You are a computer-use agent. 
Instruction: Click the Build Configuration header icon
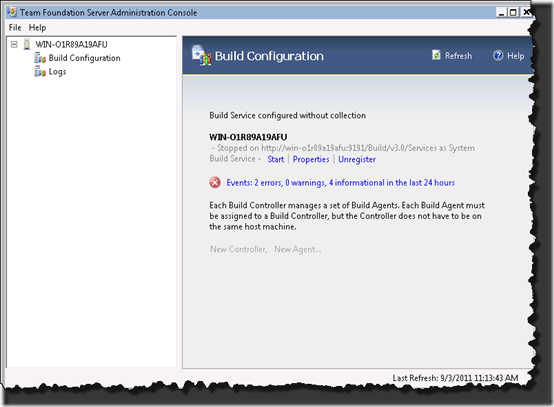coord(201,55)
